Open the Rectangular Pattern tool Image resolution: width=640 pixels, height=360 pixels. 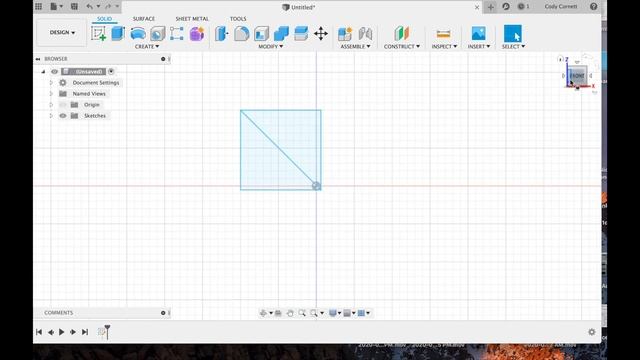[176, 34]
